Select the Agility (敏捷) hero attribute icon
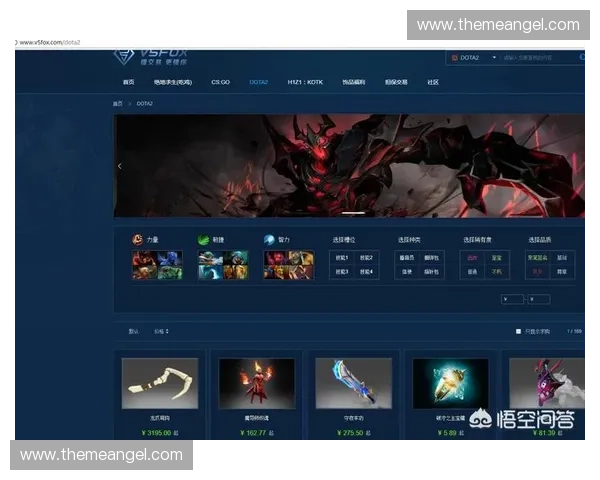The height and width of the screenshot is (480, 600). [x=203, y=240]
